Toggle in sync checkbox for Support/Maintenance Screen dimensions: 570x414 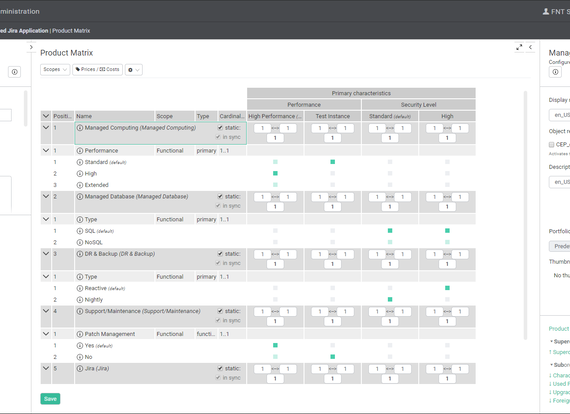click(x=218, y=320)
